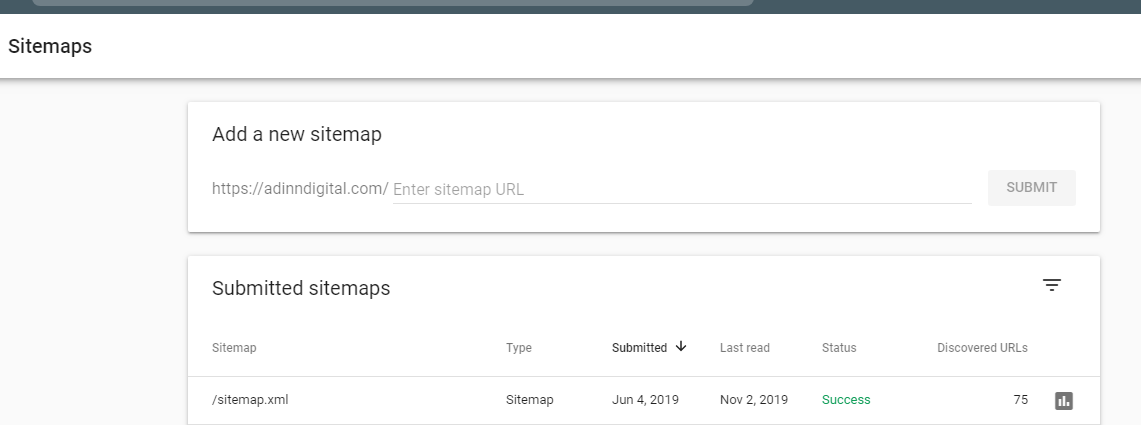
Task: Click the Last read column header
Action: click(x=745, y=348)
